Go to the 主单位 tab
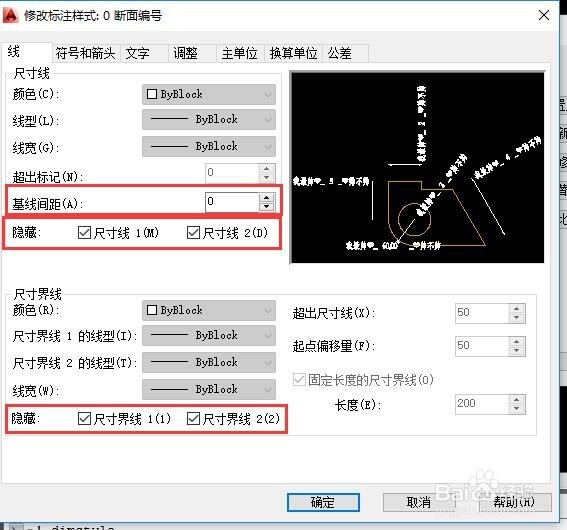Screen dimensions: 567x530 pyautogui.click(x=240, y=54)
